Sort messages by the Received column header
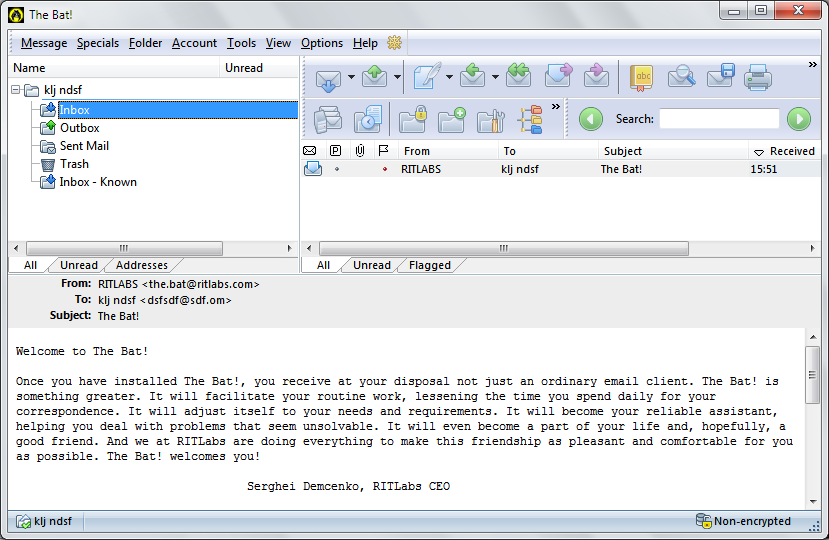The width and height of the screenshot is (829, 540). [x=791, y=151]
